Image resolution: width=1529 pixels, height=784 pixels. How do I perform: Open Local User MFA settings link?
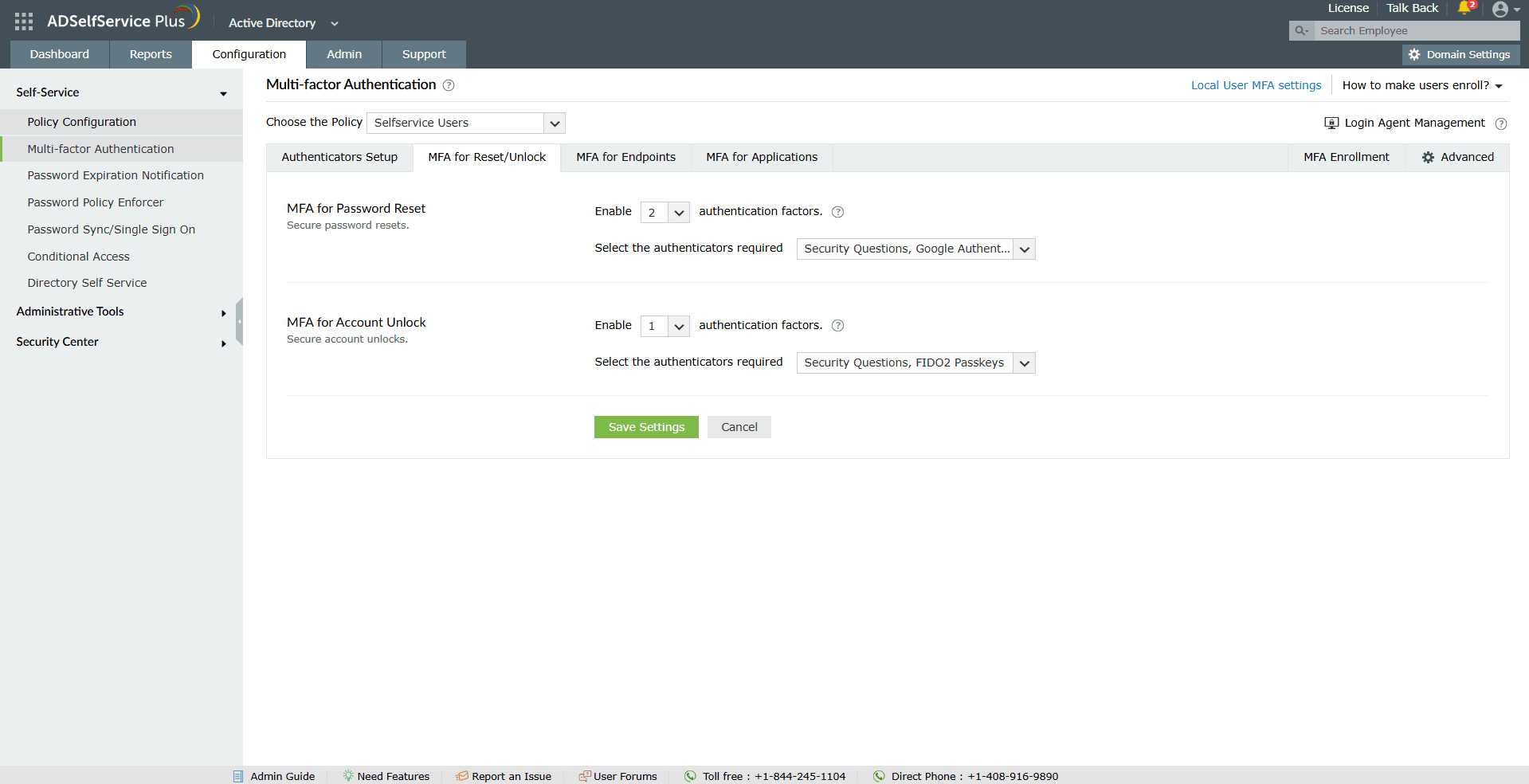(1256, 85)
